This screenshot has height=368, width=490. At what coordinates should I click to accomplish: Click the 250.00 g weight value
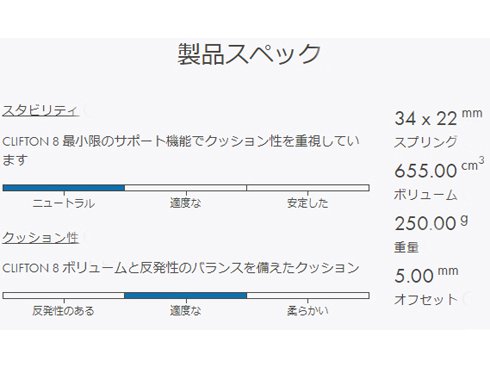tap(431, 223)
